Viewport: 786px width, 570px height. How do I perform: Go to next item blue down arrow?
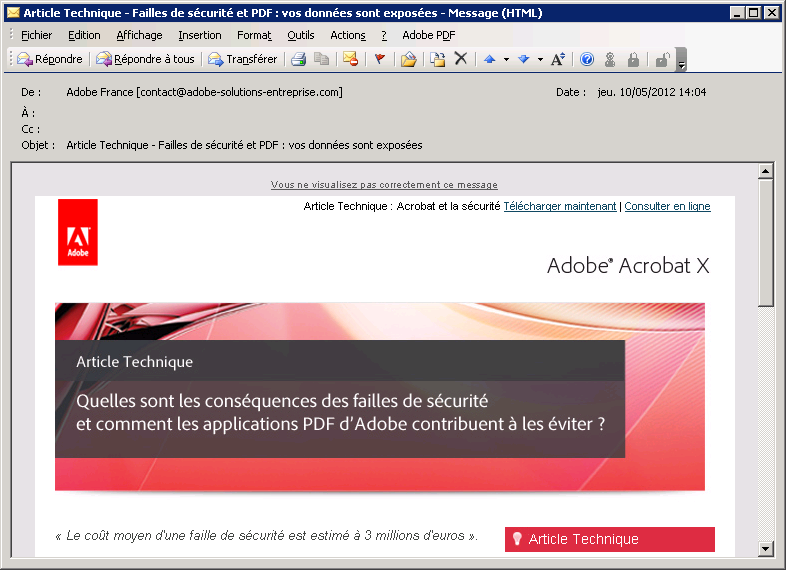524,59
